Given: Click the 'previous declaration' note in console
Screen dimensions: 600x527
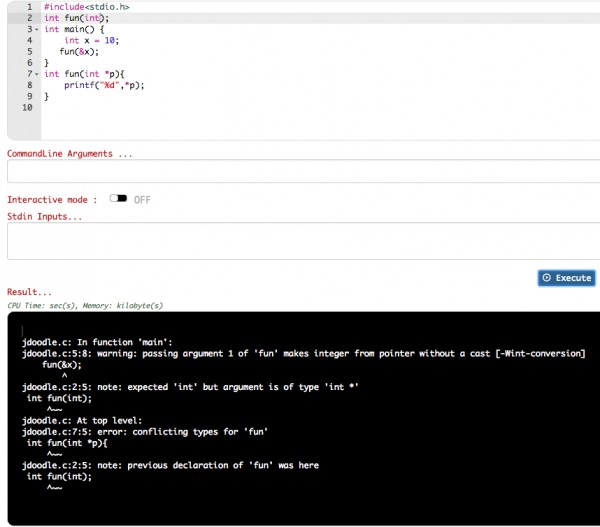Looking at the screenshot, I should [x=171, y=465].
